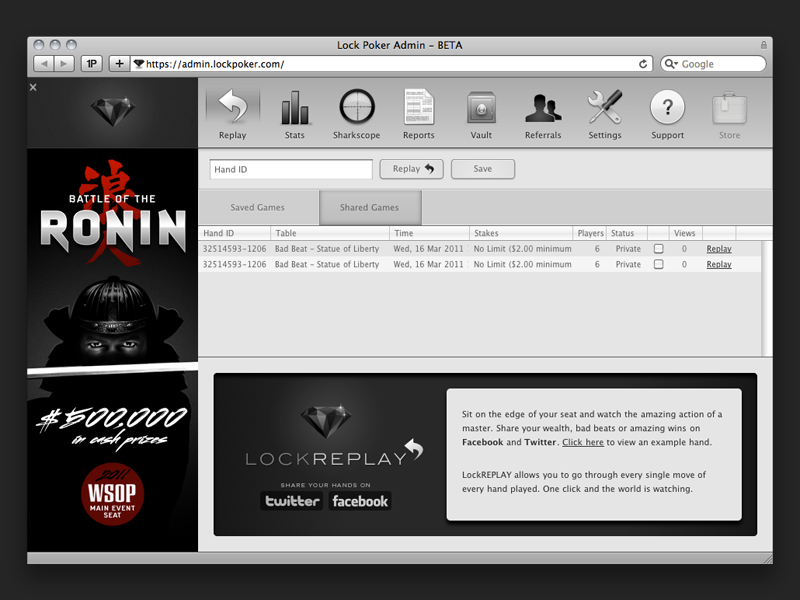Click the browser back arrow button
This screenshot has width=800, height=600.
[44, 64]
